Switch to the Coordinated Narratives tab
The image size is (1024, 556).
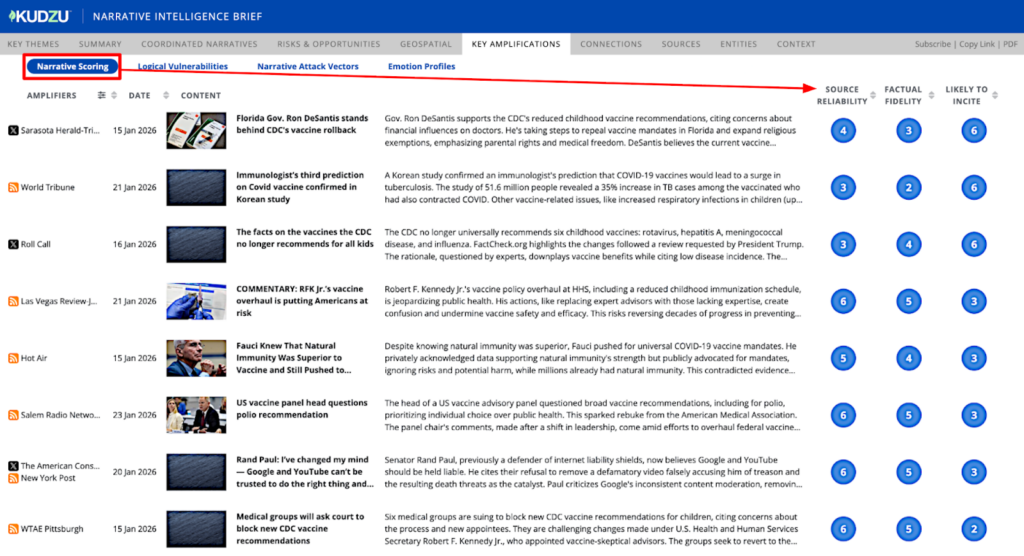(199, 44)
